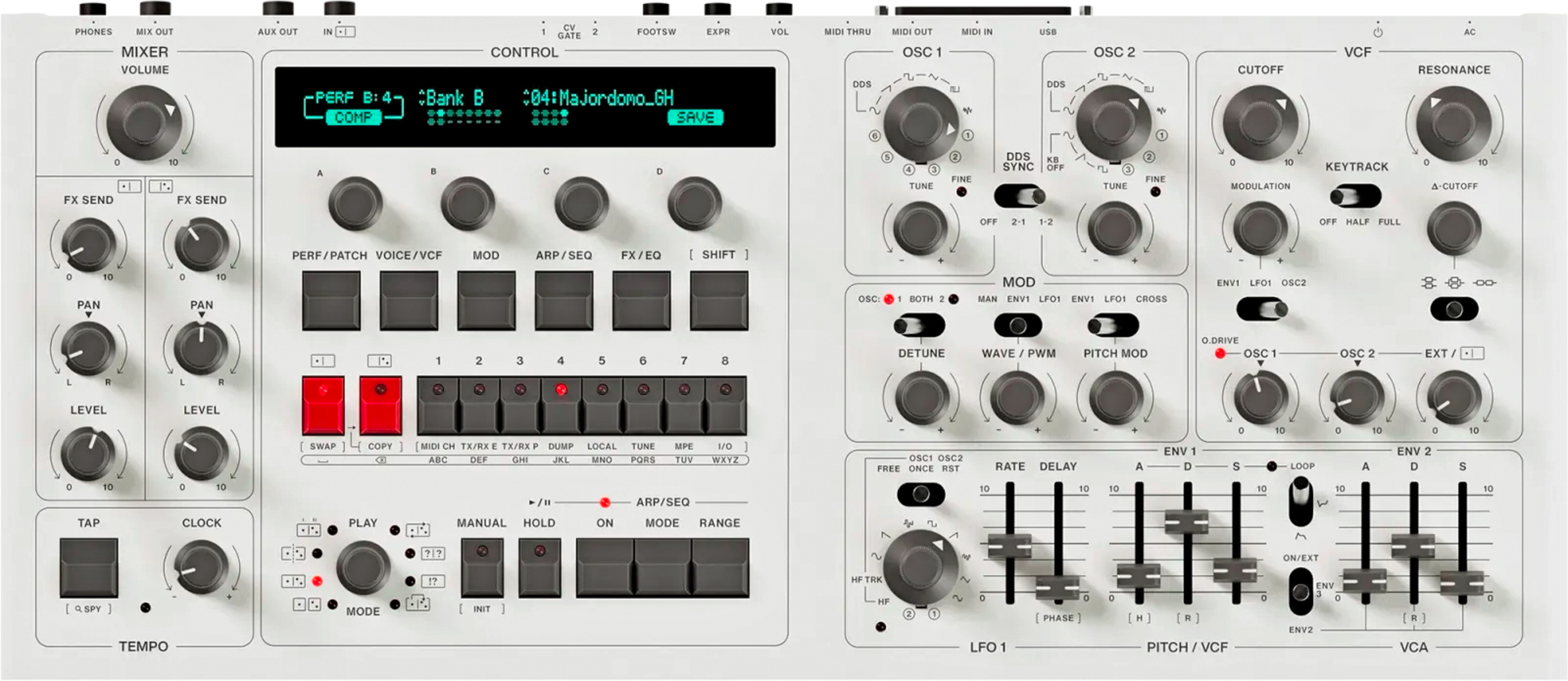1568x681 pixels.
Task: Toggle the HOLD button
Action: click(x=539, y=567)
